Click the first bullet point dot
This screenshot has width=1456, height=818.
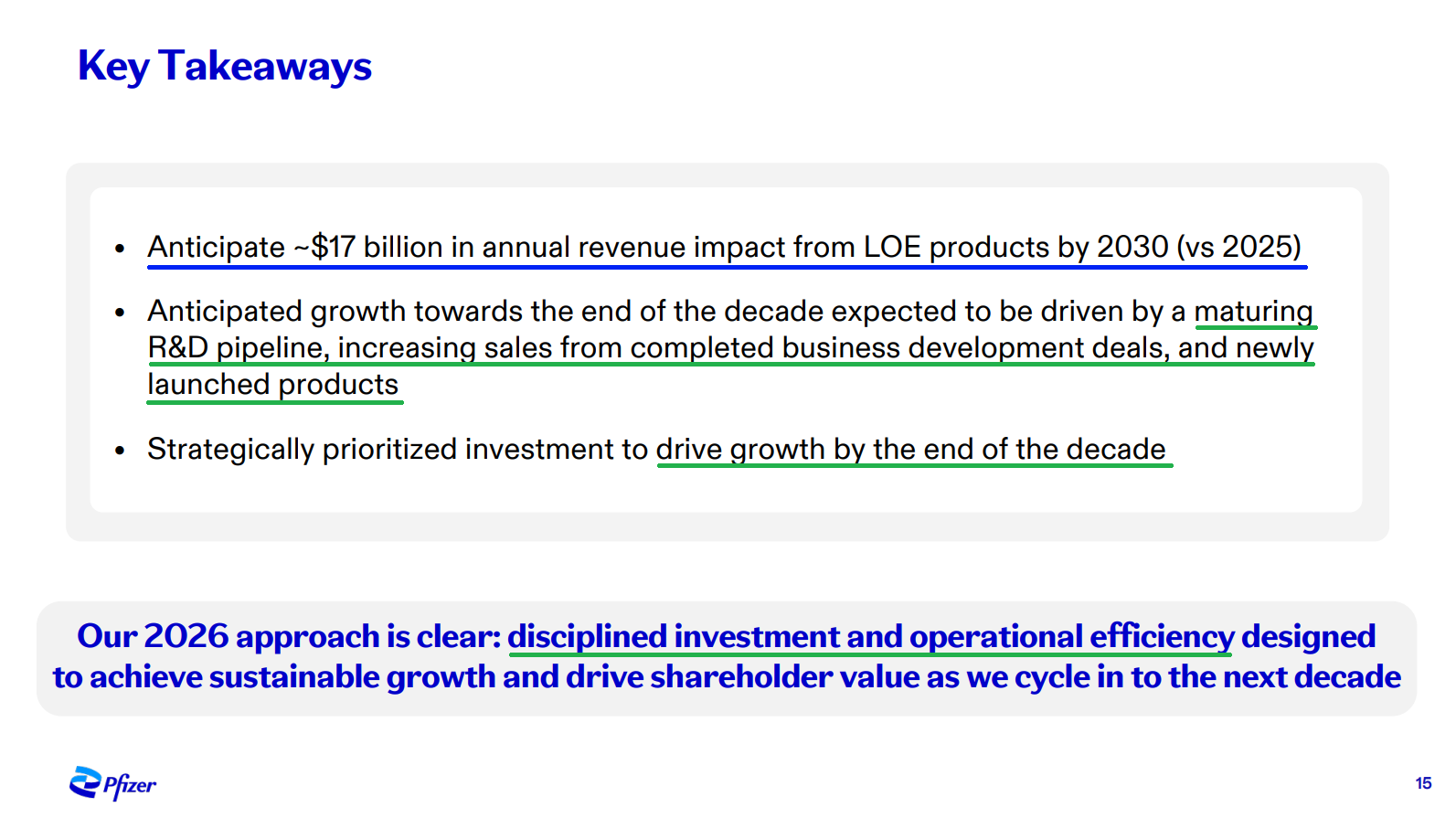click(120, 249)
